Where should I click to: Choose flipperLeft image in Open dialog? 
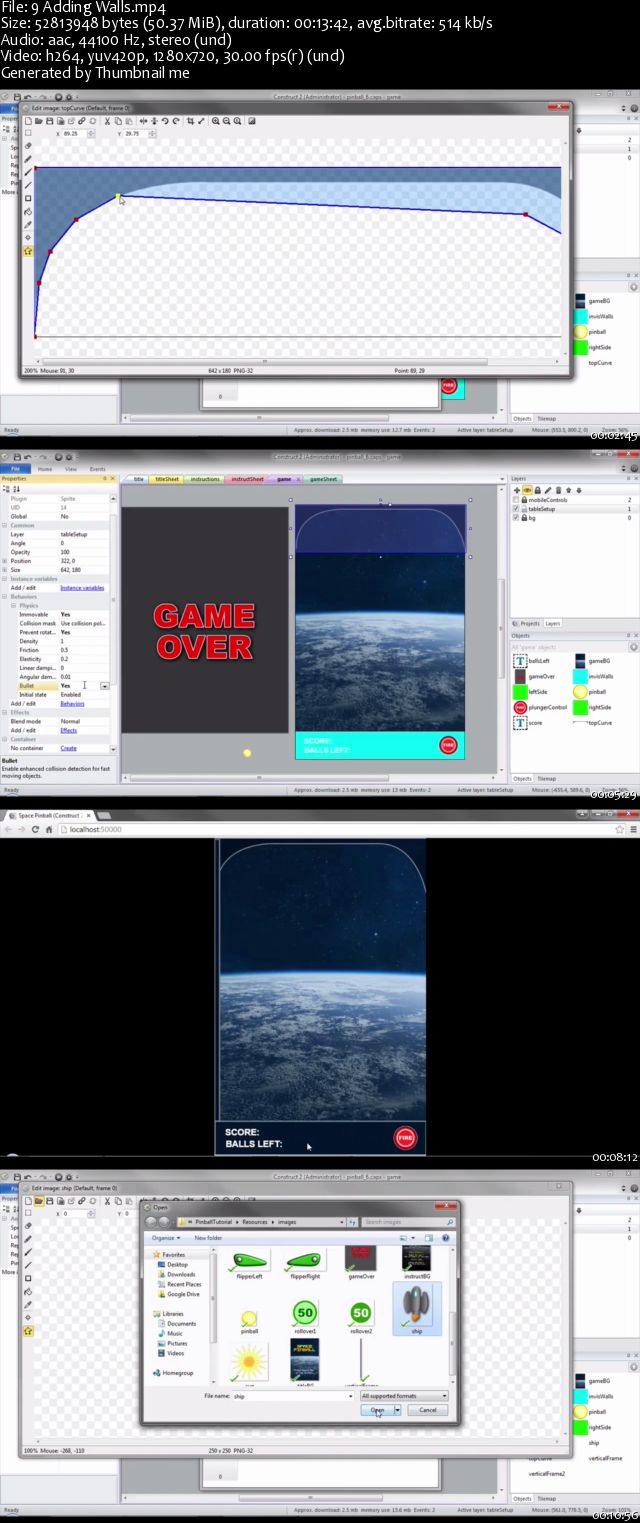point(249,1263)
